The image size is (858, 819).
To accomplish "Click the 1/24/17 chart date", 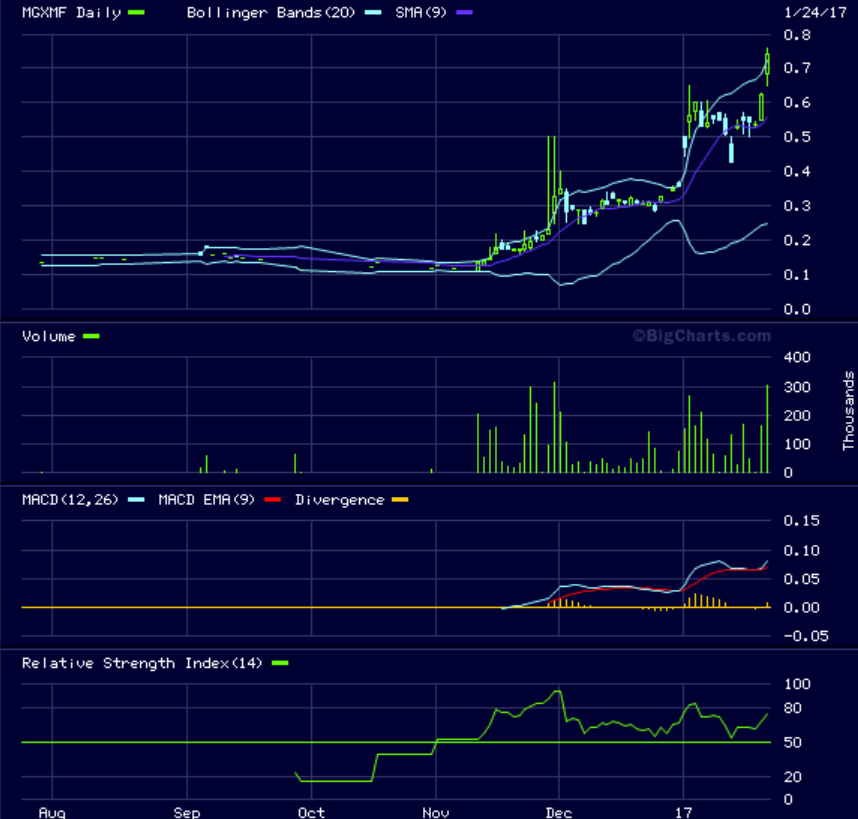I will tap(815, 13).
